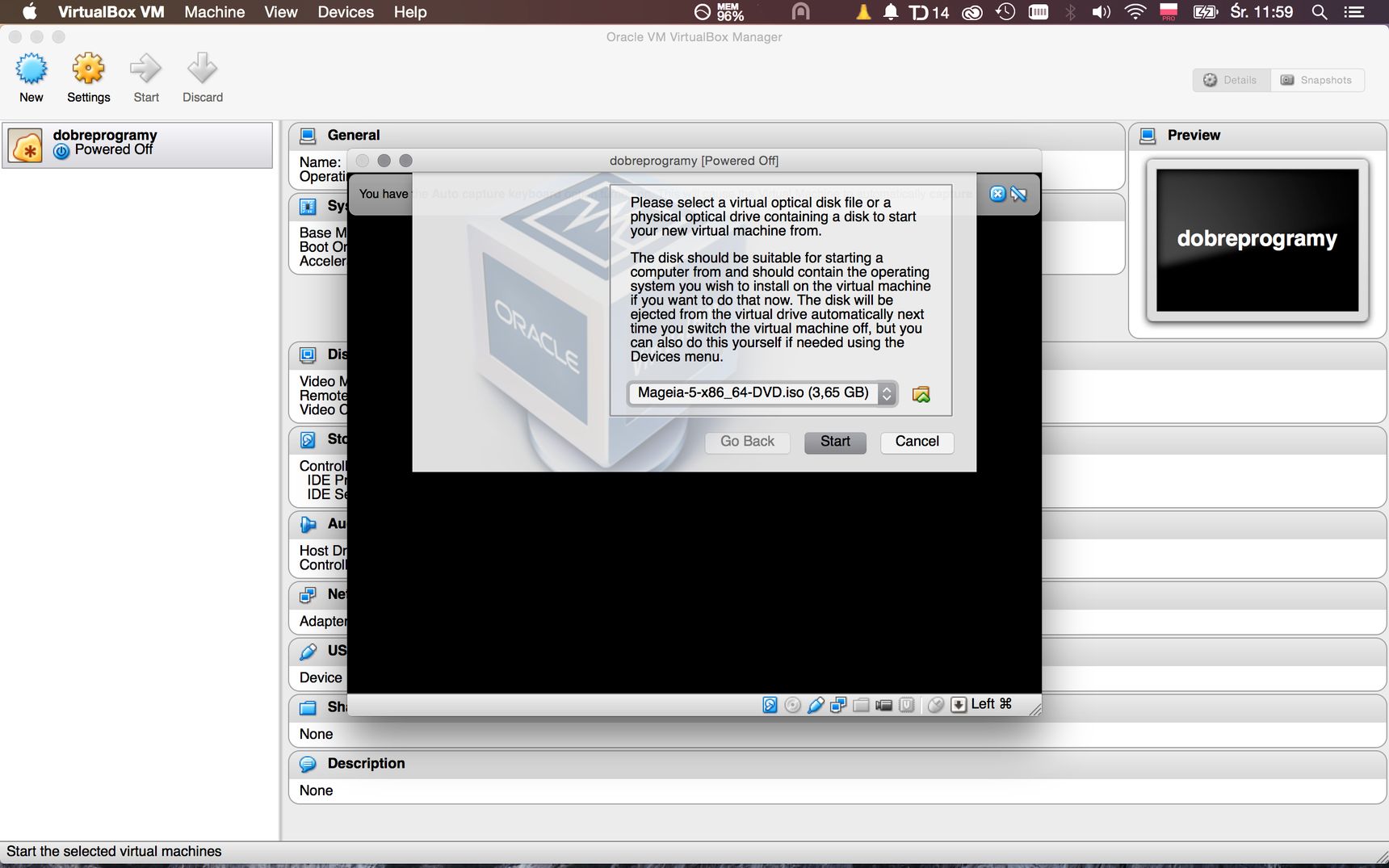
Task: Click Cancel in the disk selection dialog
Action: 917,442
